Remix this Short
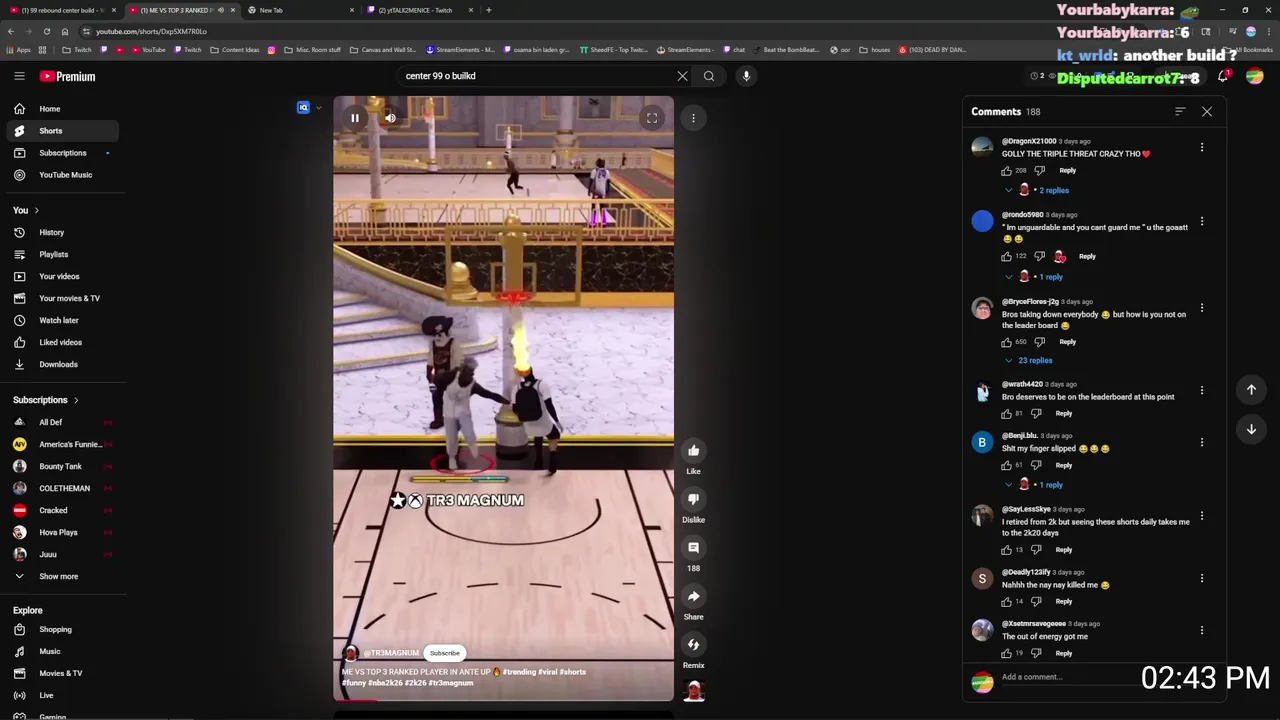Viewport: 1280px width, 720px height. (693, 645)
